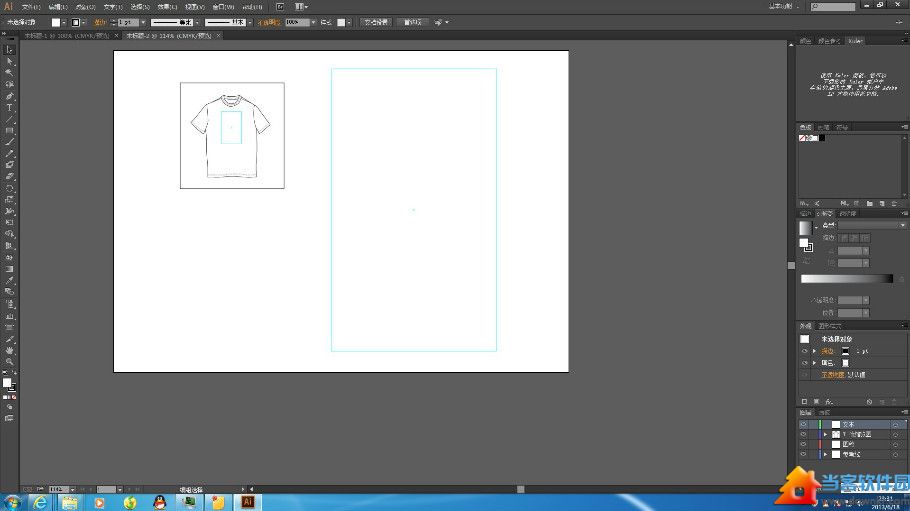Select the Rectangle tool
This screenshot has height=511, width=910.
point(9,131)
